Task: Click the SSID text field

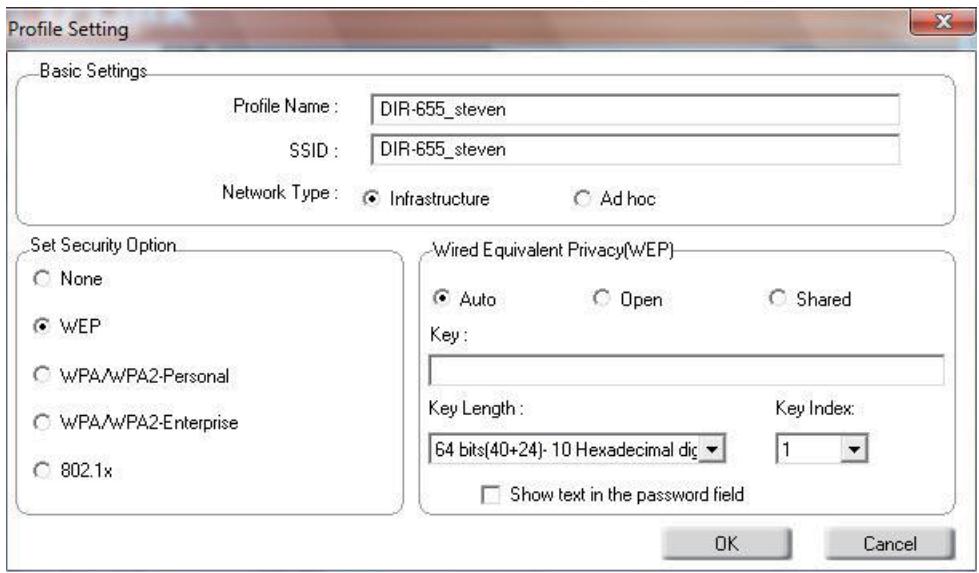Action: coord(635,149)
